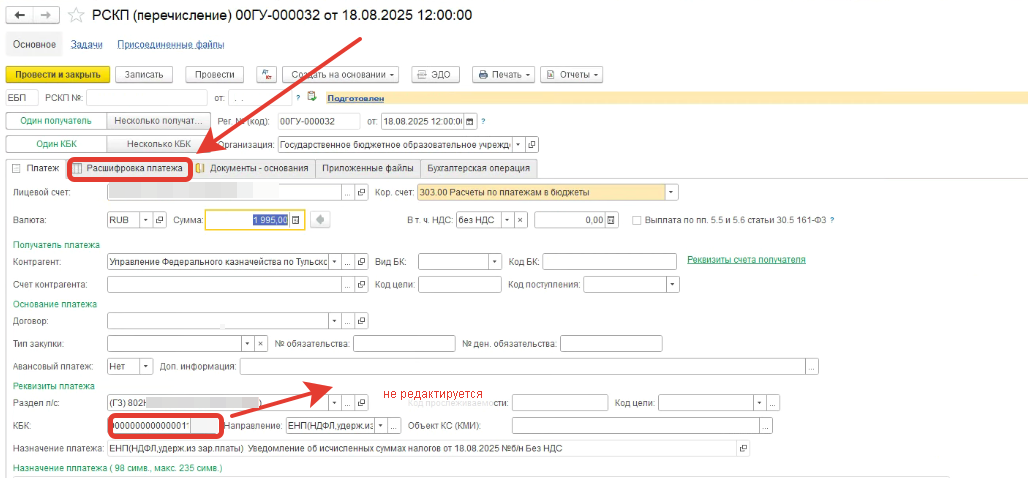The width and height of the screenshot is (1028, 478).
Task: Open the Печать dropdown
Action: [x=503, y=75]
